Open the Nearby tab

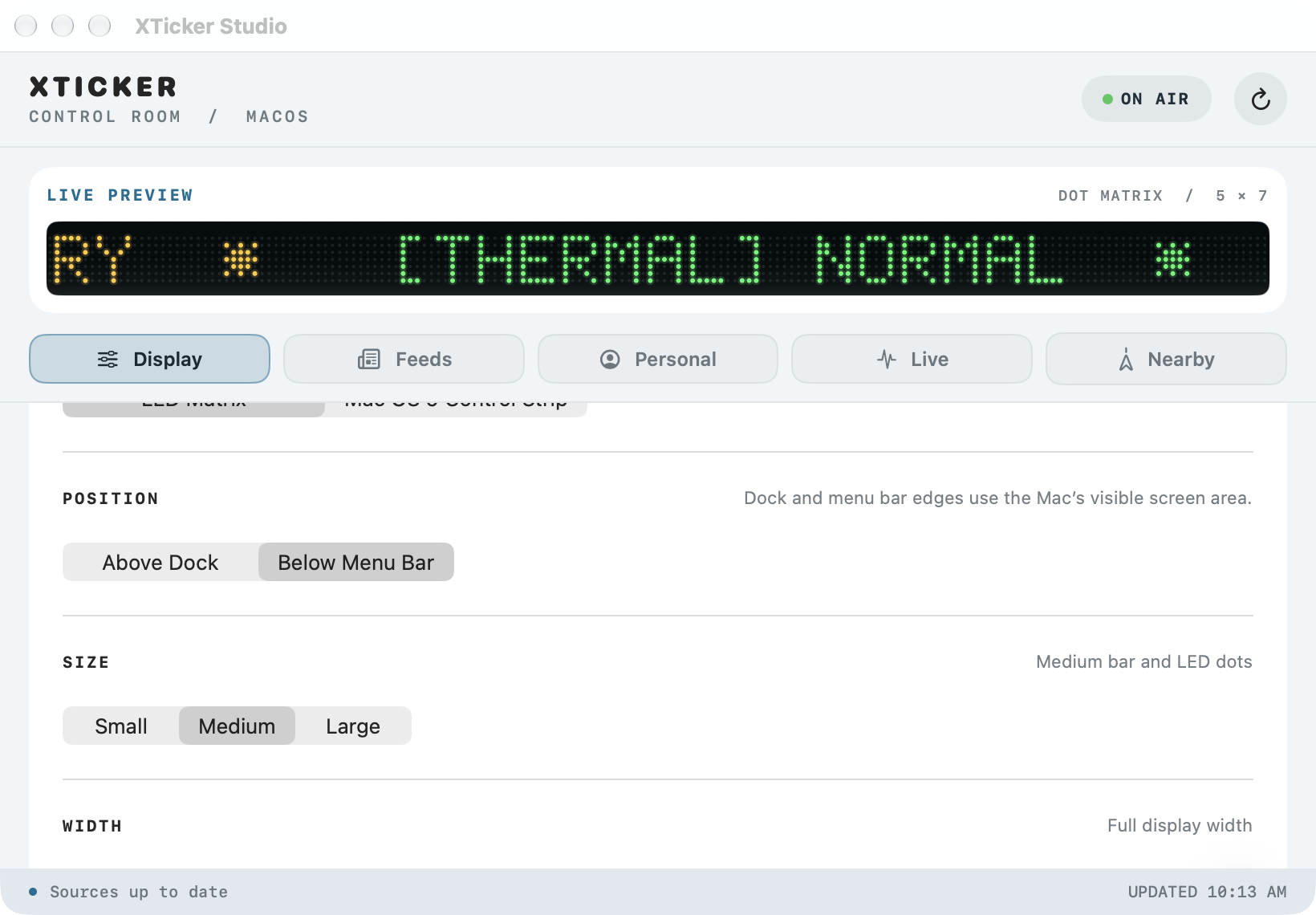pyautogui.click(x=1166, y=359)
